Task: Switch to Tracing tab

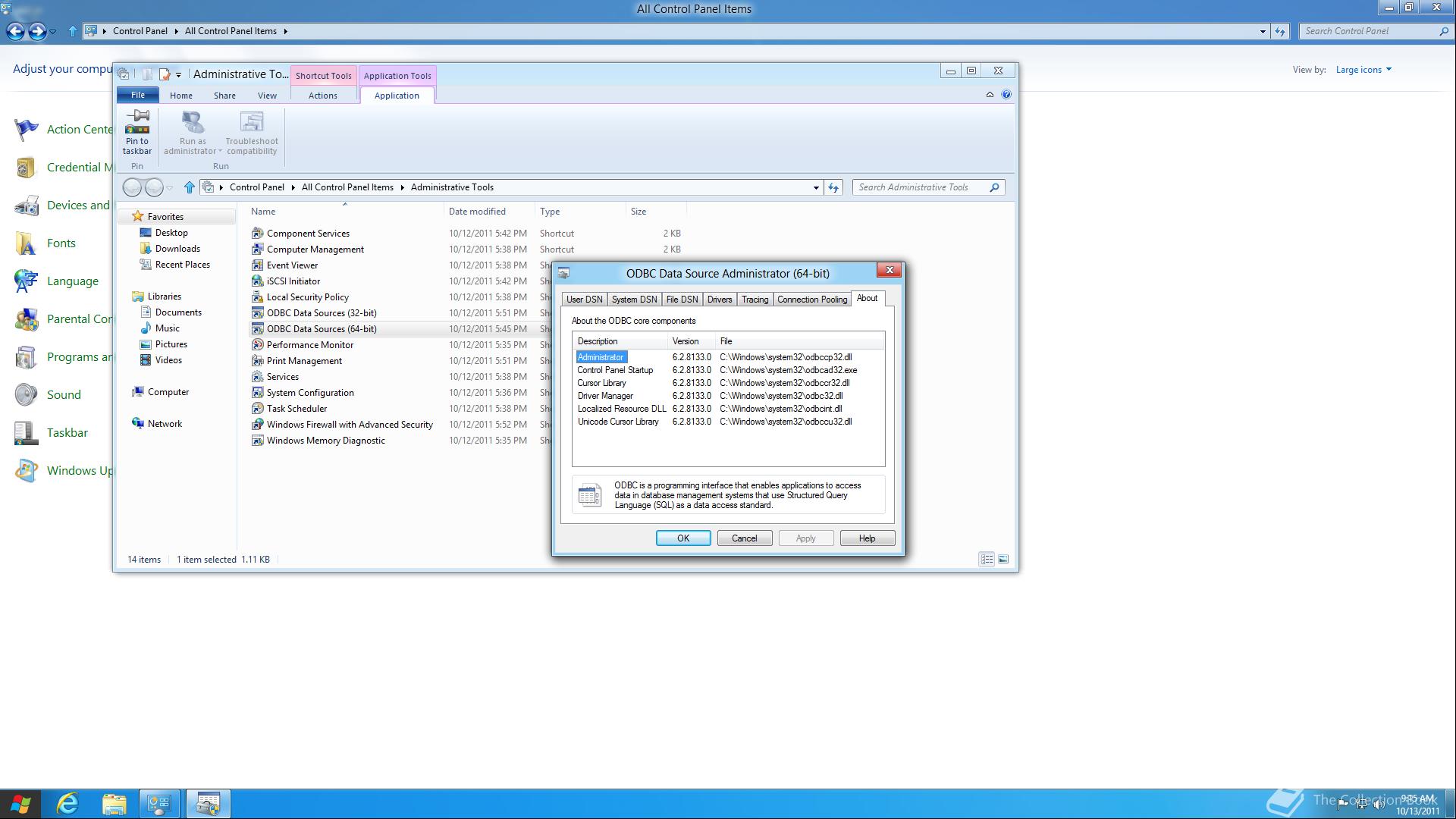Action: click(x=755, y=300)
